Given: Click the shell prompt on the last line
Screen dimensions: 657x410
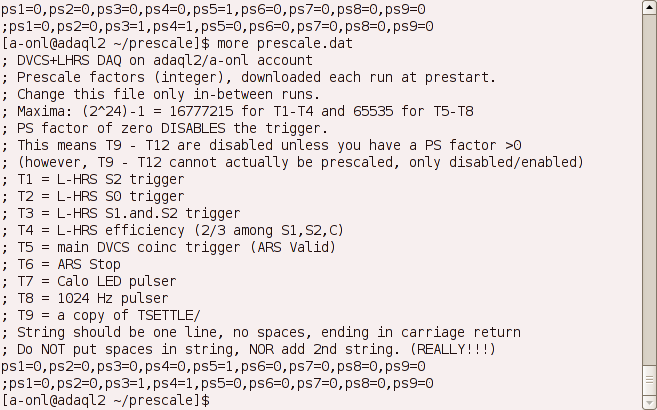Looking at the screenshot, I should pos(106,400).
